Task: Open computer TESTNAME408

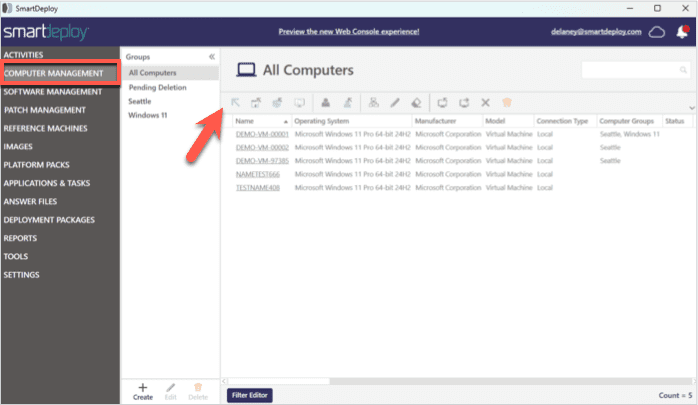Action: tap(258, 187)
